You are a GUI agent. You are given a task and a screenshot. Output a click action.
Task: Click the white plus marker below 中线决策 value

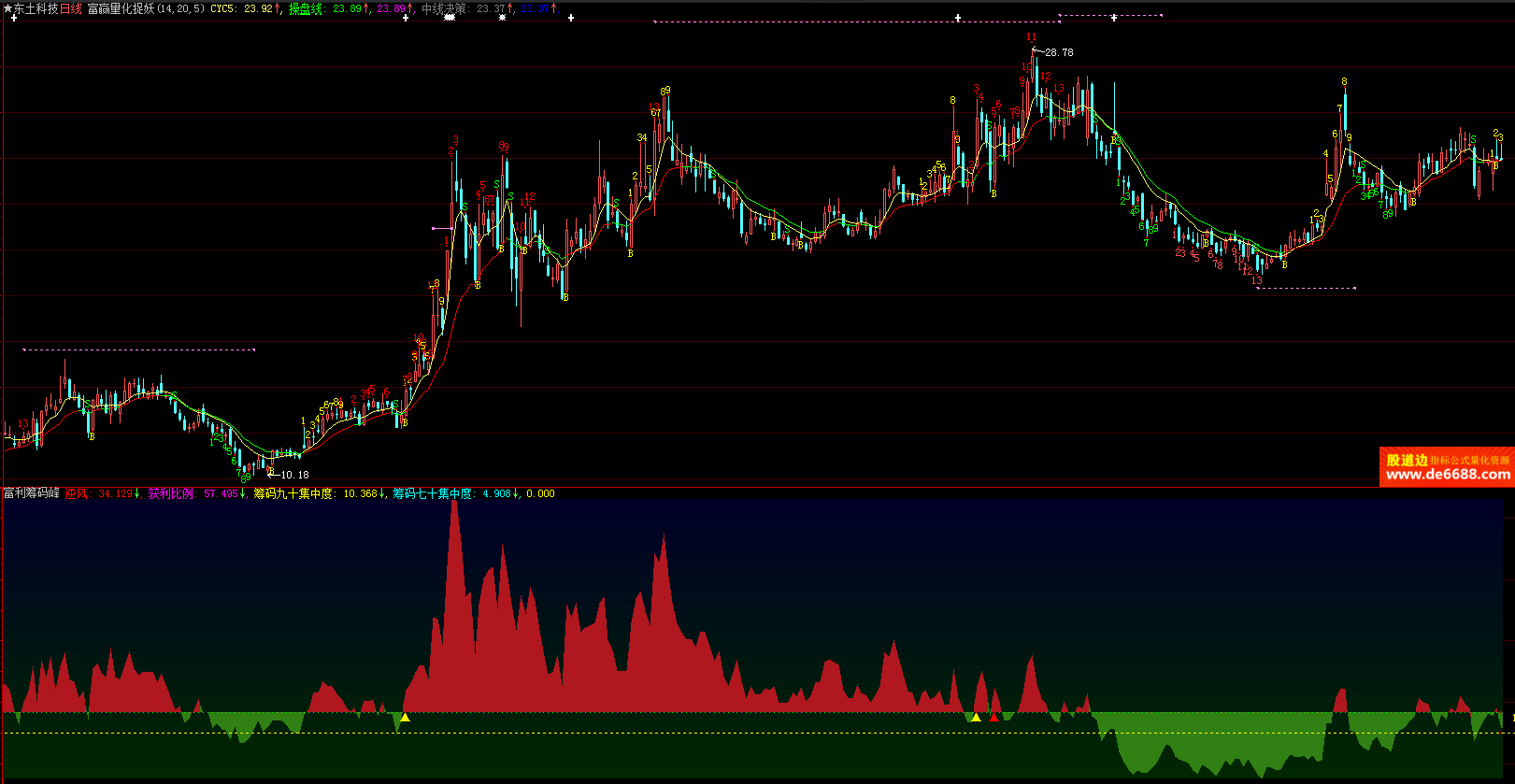503,19
